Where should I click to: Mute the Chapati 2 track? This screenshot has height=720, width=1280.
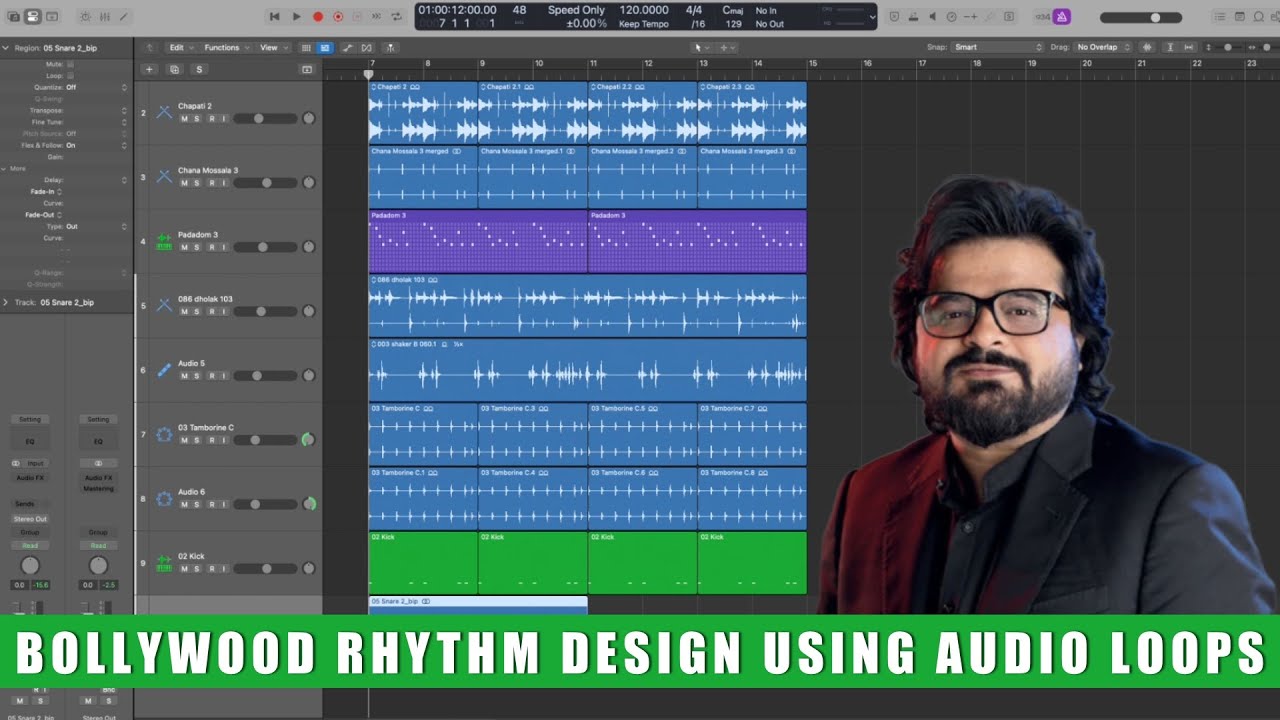tap(184, 118)
